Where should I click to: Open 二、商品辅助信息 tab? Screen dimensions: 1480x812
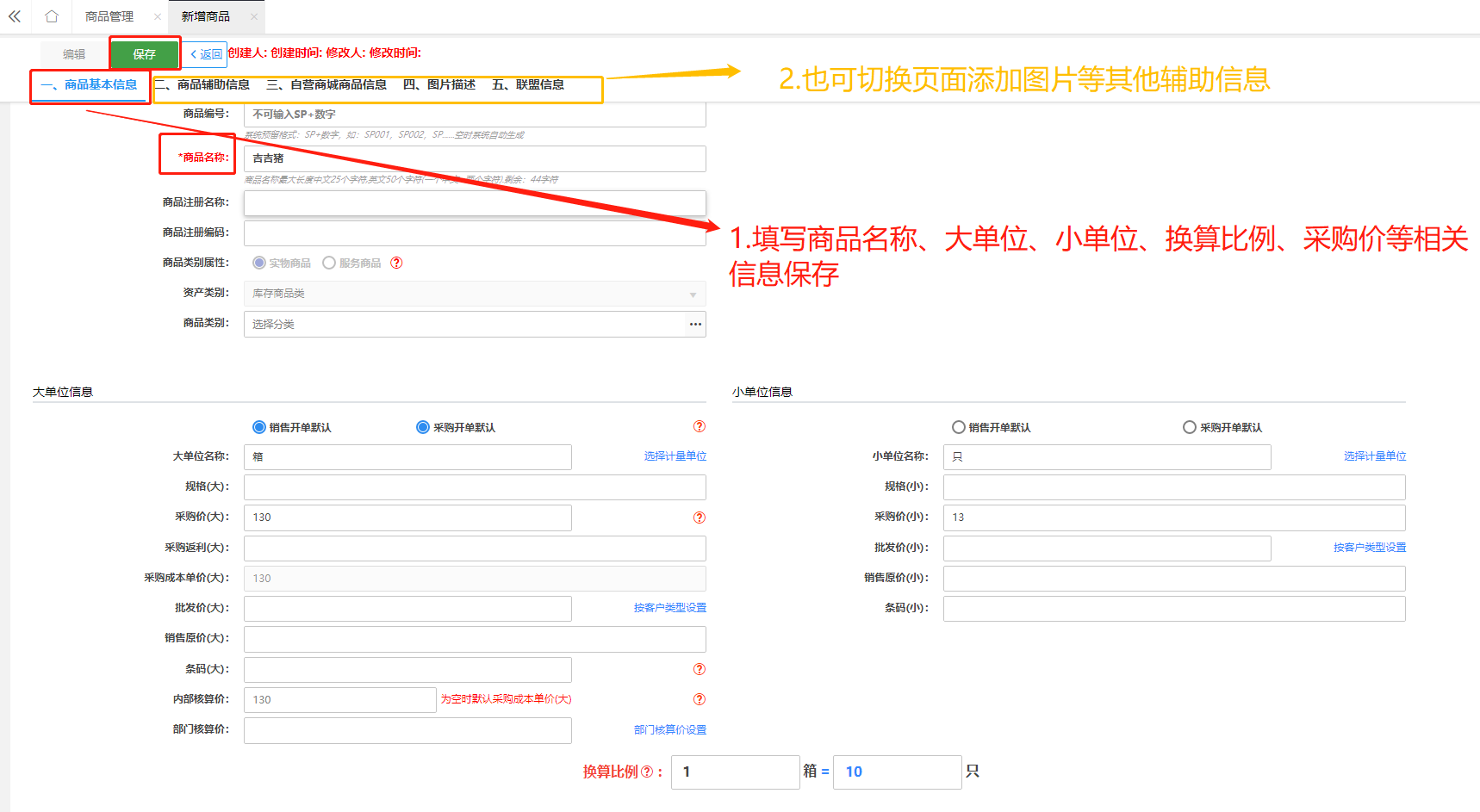click(x=202, y=84)
